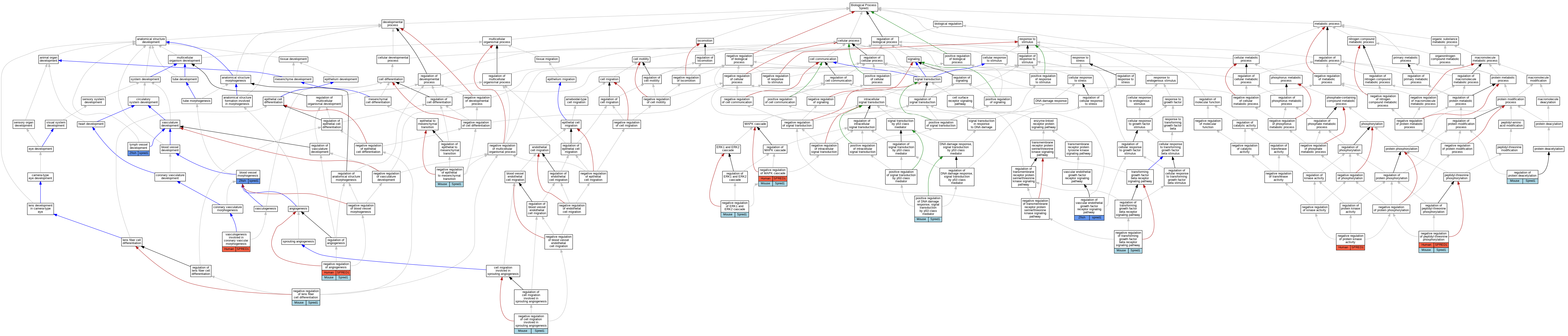This screenshot has width=1568, height=336.
Task: Select the 'multicellular organismal process' node
Action: pyautogui.click(x=497, y=41)
